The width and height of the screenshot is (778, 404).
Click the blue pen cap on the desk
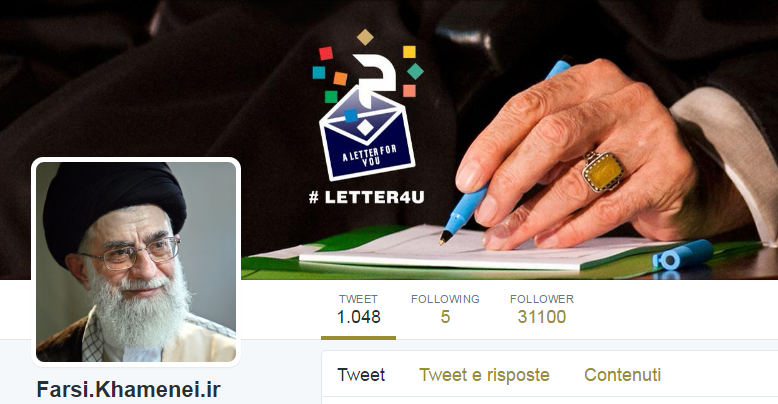click(x=682, y=255)
